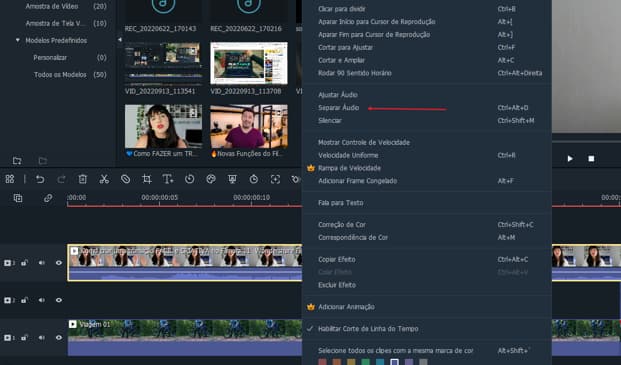Open the grid layout icon in the timeline toolbar
621x365 pixels.
coord(10,179)
